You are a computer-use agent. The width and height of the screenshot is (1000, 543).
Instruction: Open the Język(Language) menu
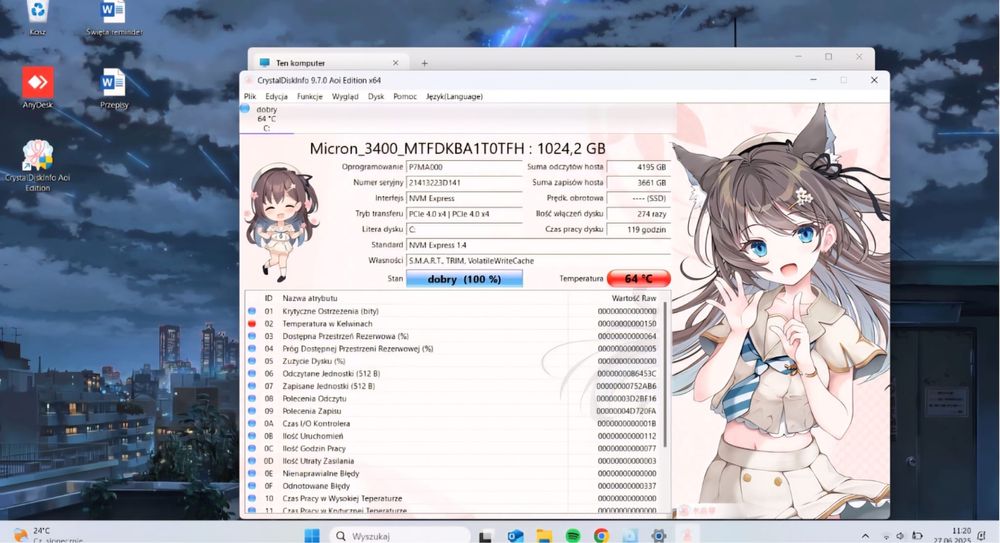(454, 96)
